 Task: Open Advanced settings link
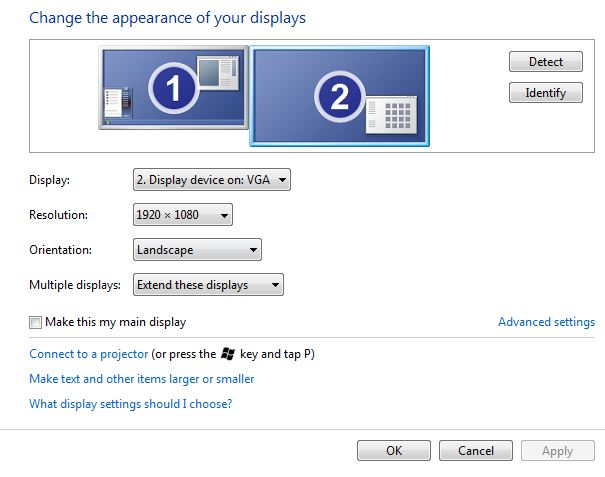click(546, 322)
